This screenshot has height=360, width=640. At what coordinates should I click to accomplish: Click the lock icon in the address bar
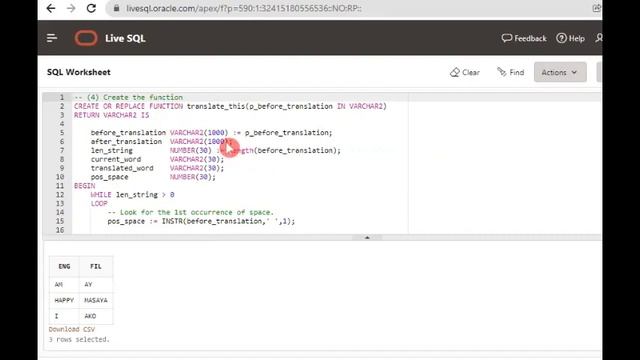[x=116, y=8]
